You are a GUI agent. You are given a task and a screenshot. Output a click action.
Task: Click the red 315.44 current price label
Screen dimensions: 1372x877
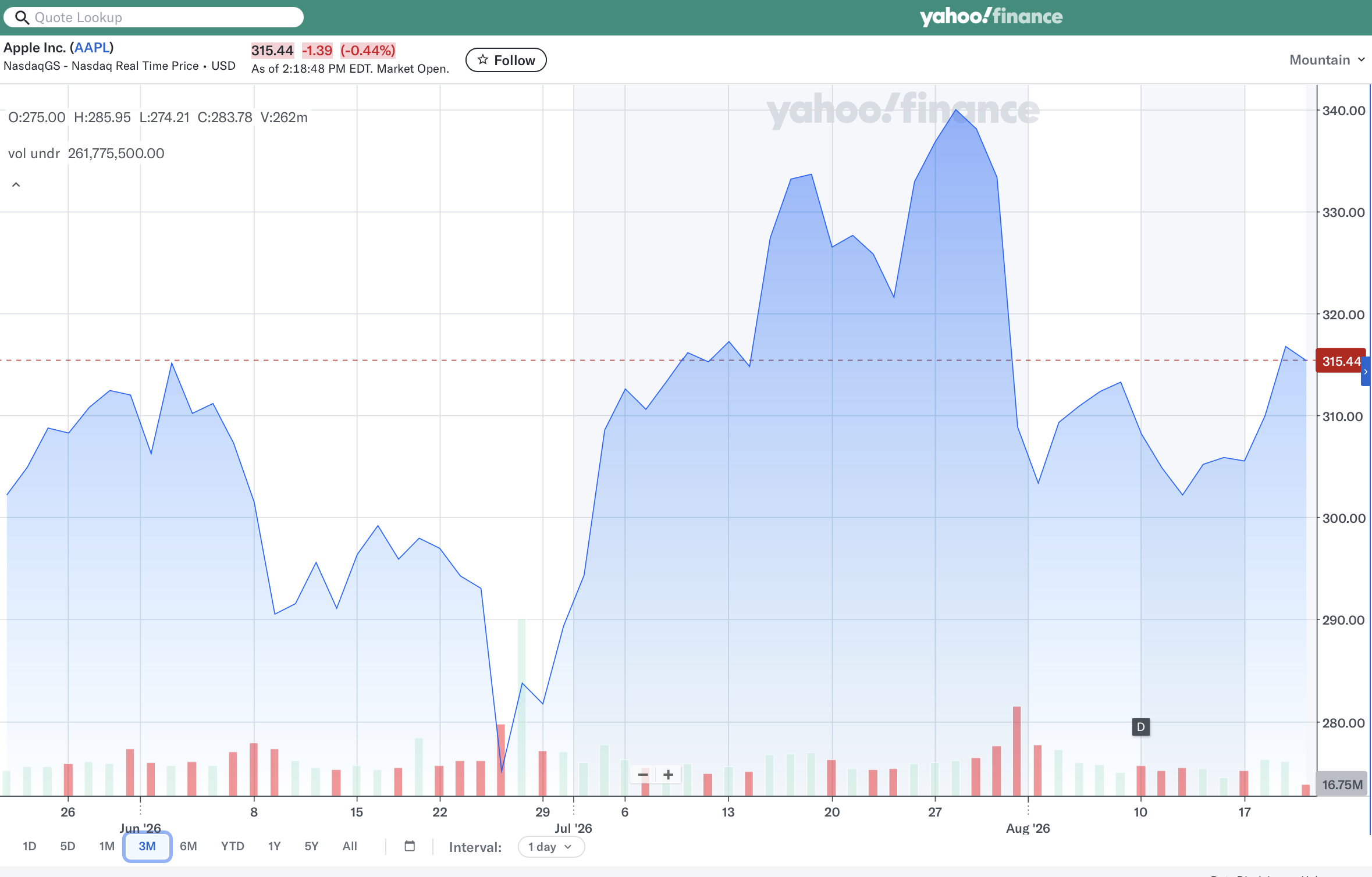click(x=1340, y=361)
